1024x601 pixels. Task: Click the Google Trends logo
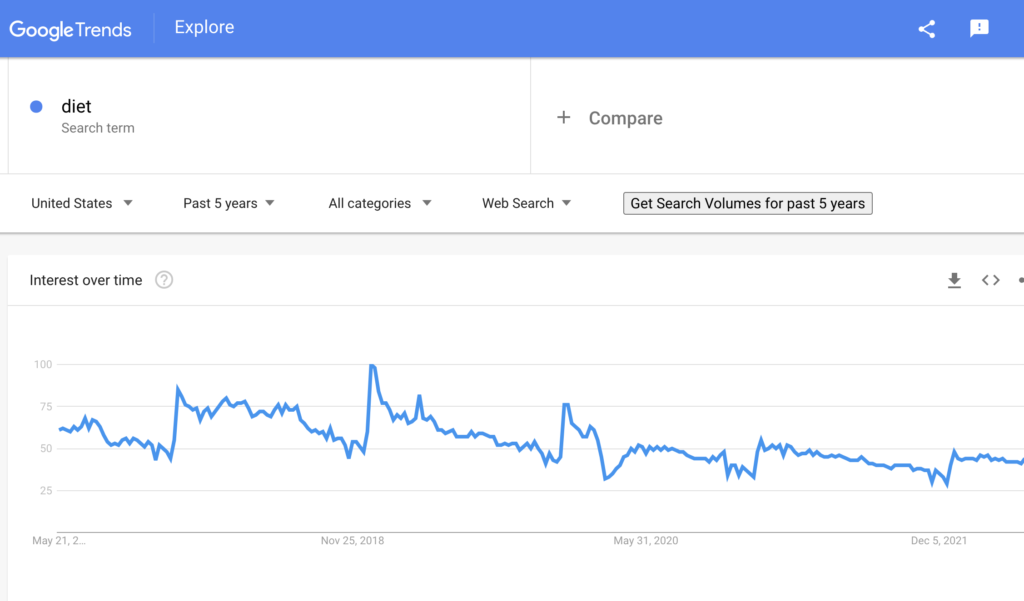point(71,29)
